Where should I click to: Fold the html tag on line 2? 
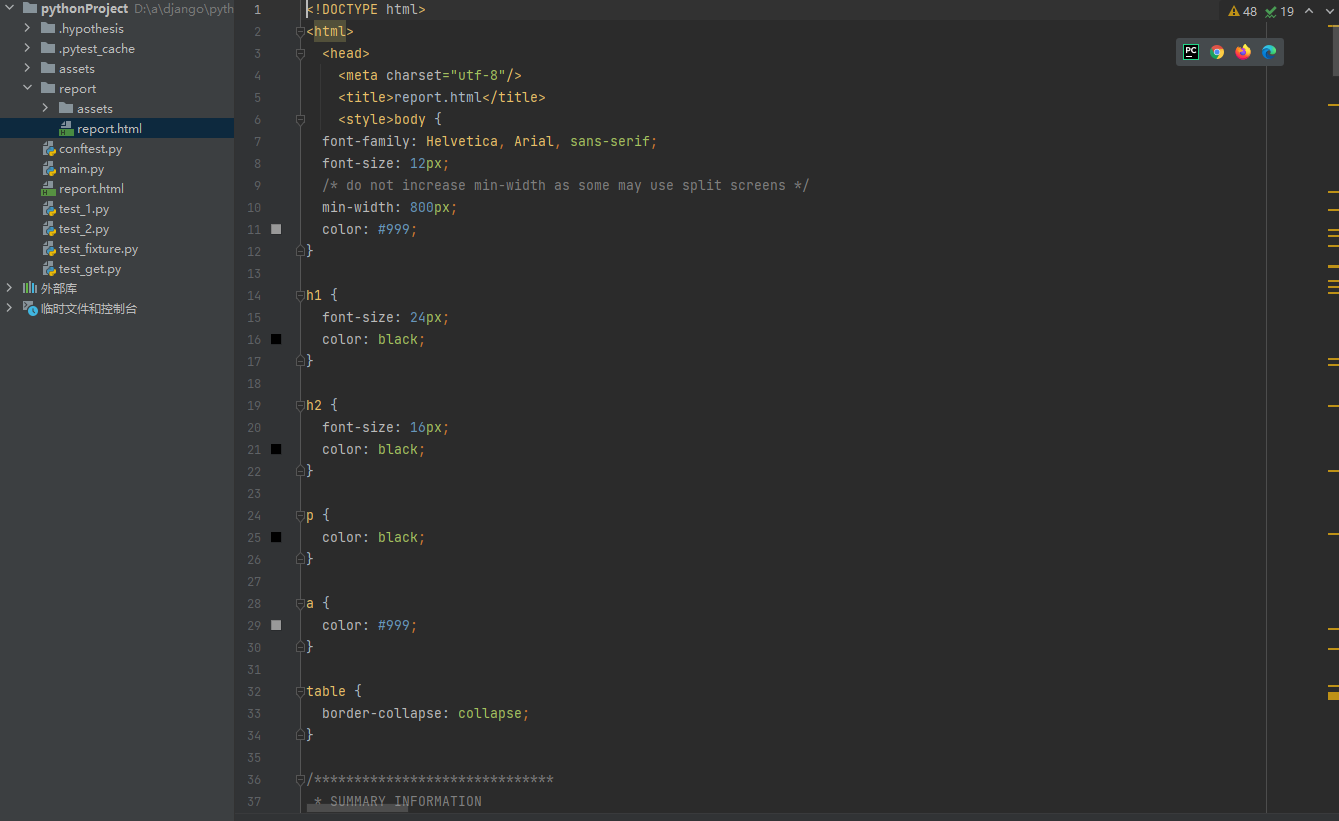[300, 31]
